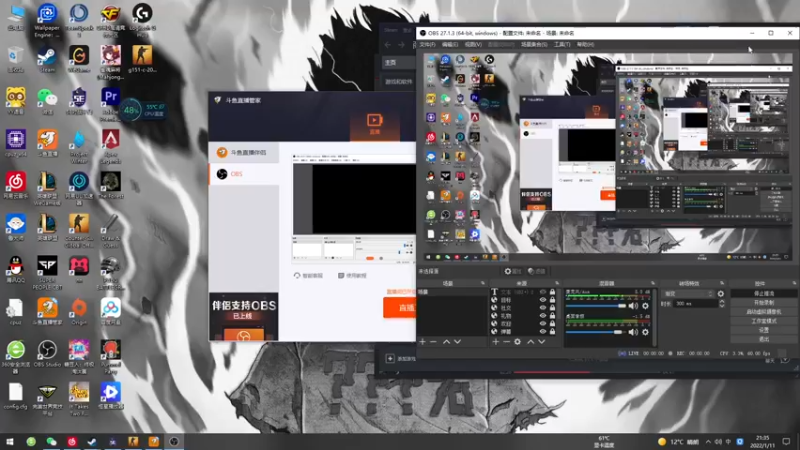The width and height of the screenshot is (800, 450).
Task: Launch Tencent QQ penguin shortcut
Action: (x=16, y=269)
